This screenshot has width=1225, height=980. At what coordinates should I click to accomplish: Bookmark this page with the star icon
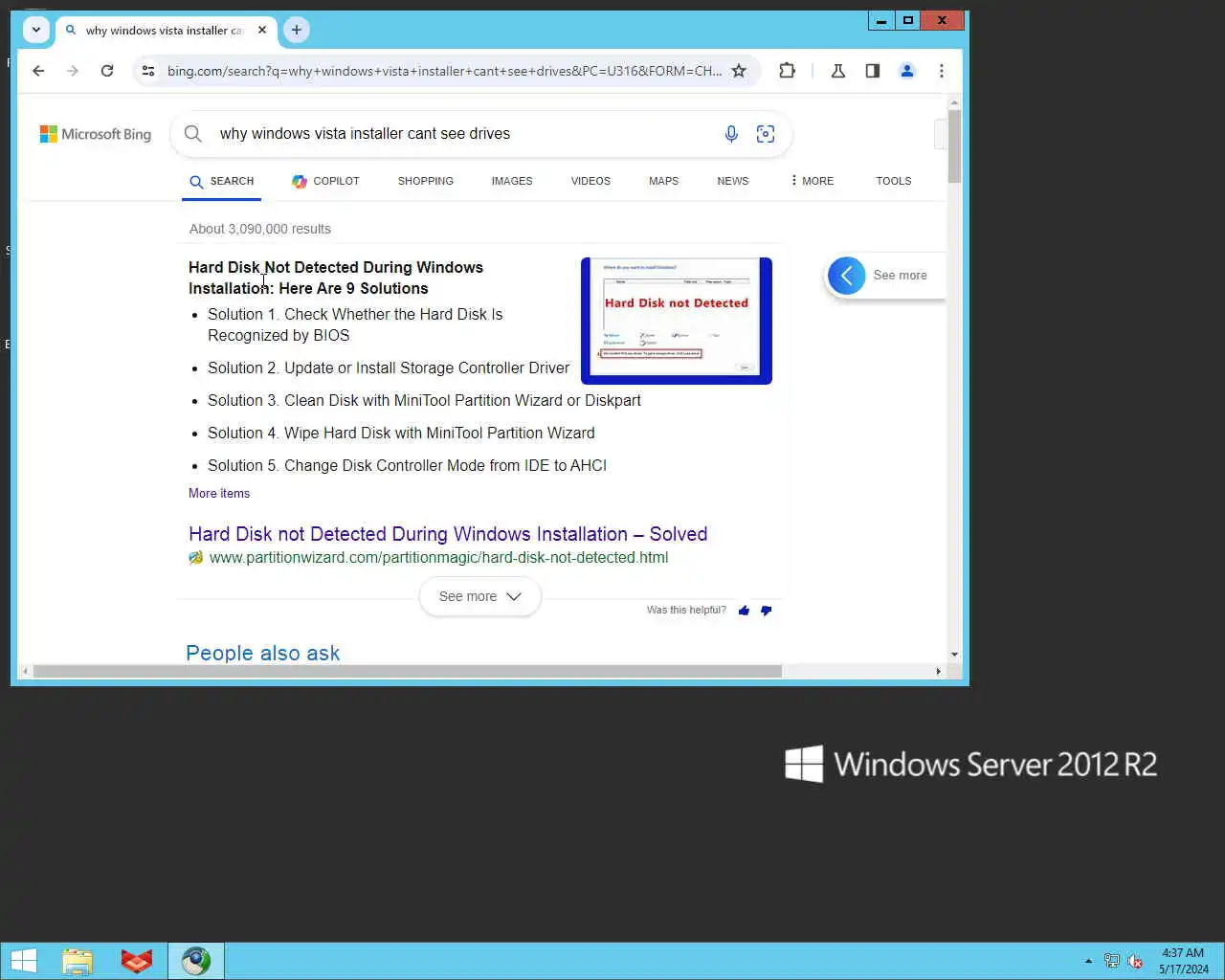point(739,71)
